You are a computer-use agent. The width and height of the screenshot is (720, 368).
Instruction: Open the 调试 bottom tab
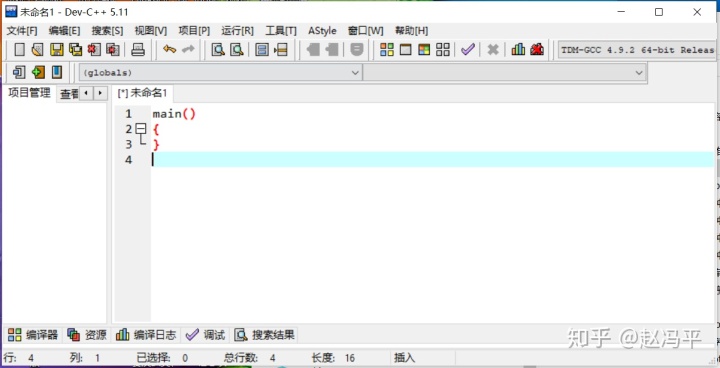coord(205,335)
